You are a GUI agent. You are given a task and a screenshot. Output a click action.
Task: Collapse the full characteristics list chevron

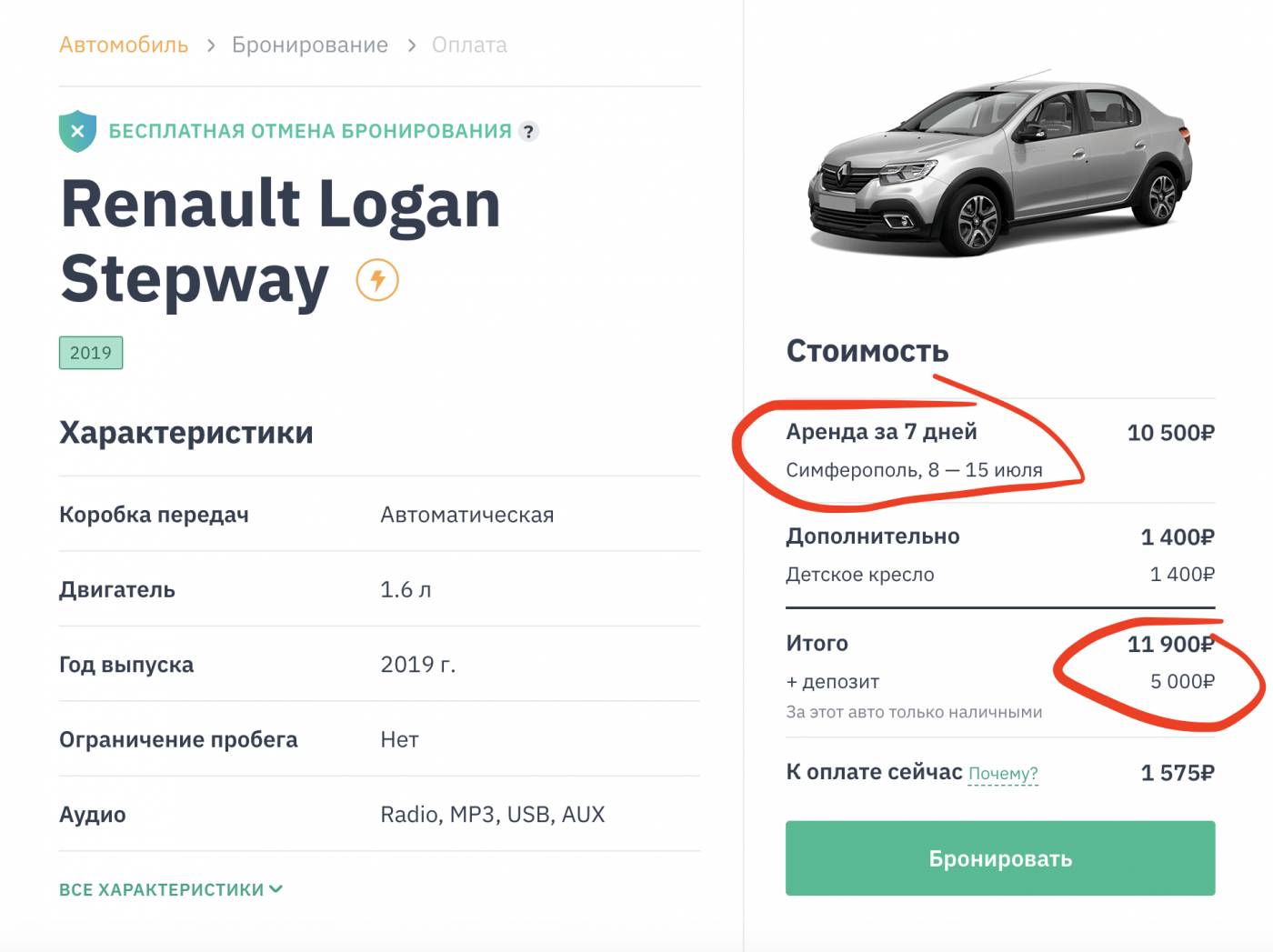(274, 888)
